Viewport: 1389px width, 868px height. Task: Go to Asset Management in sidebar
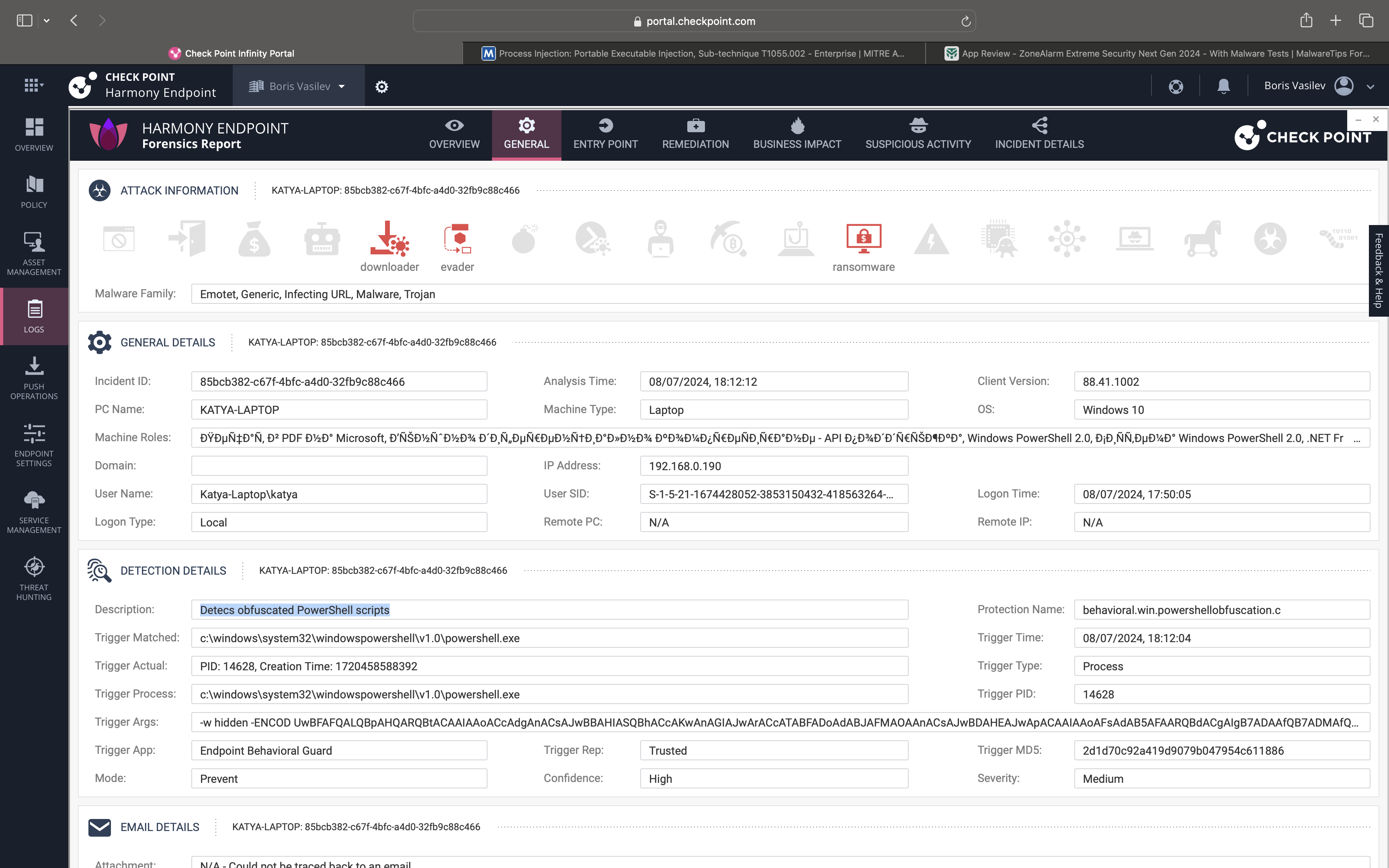[x=34, y=253]
